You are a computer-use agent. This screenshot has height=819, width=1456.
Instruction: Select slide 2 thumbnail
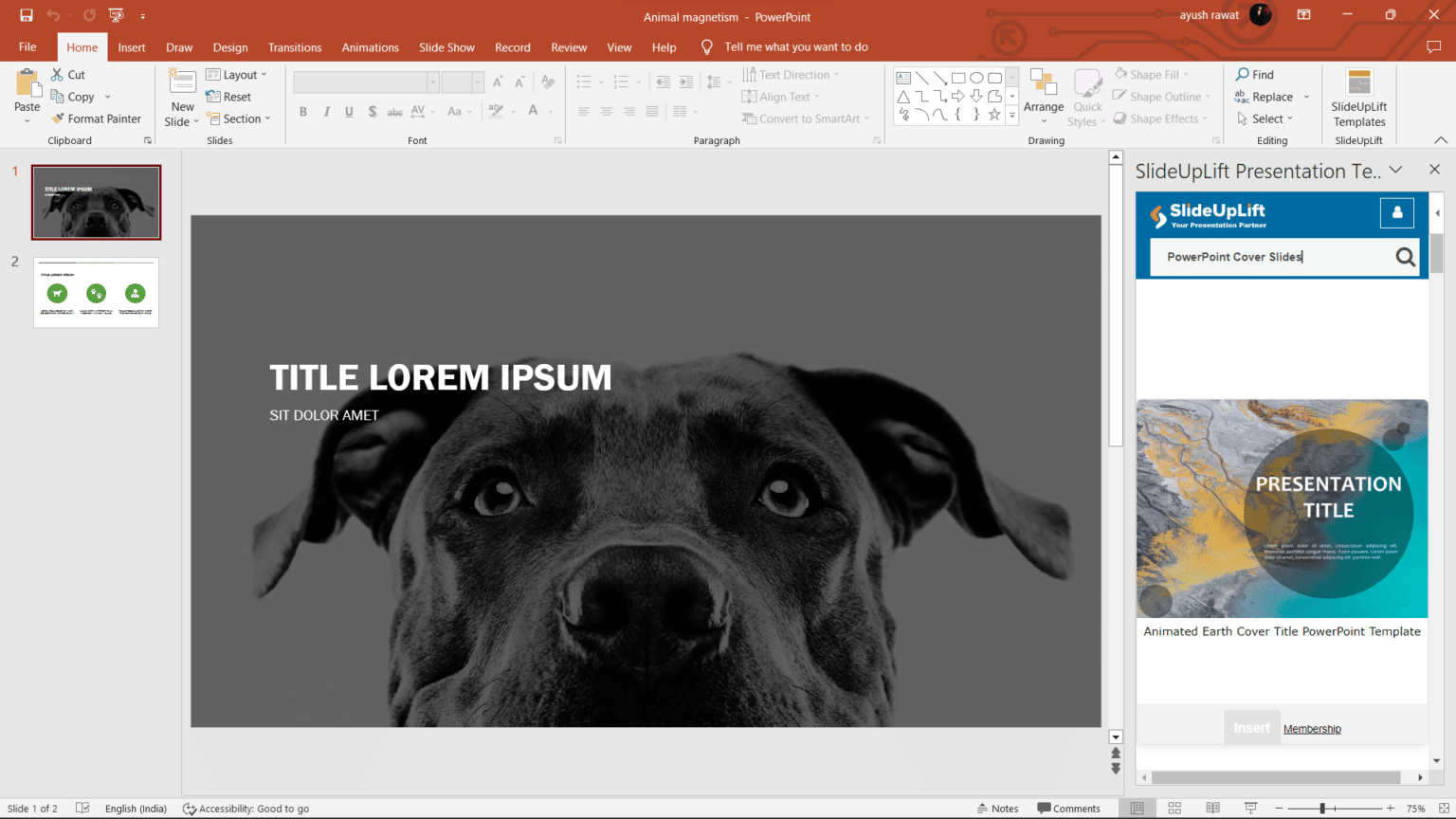[96, 292]
